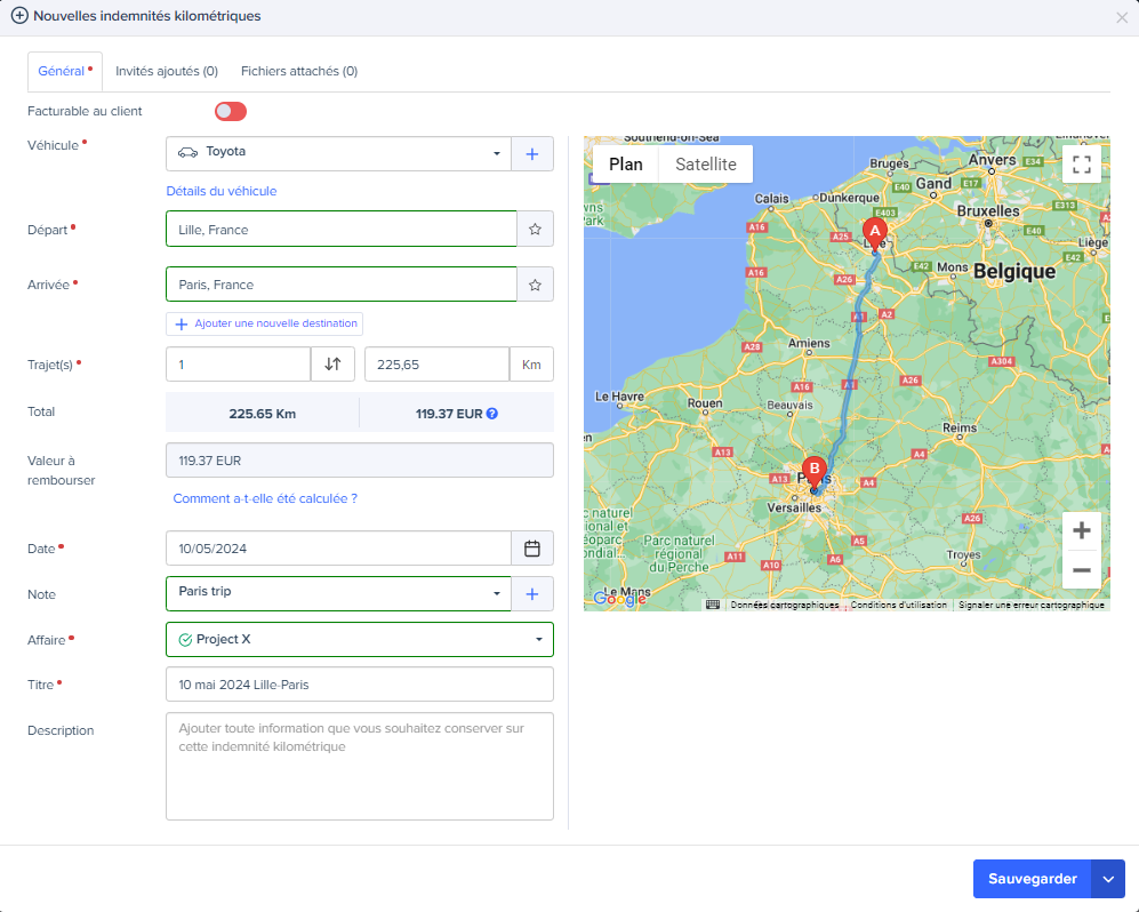Click the star icon beside the Arrivée field

tap(535, 285)
